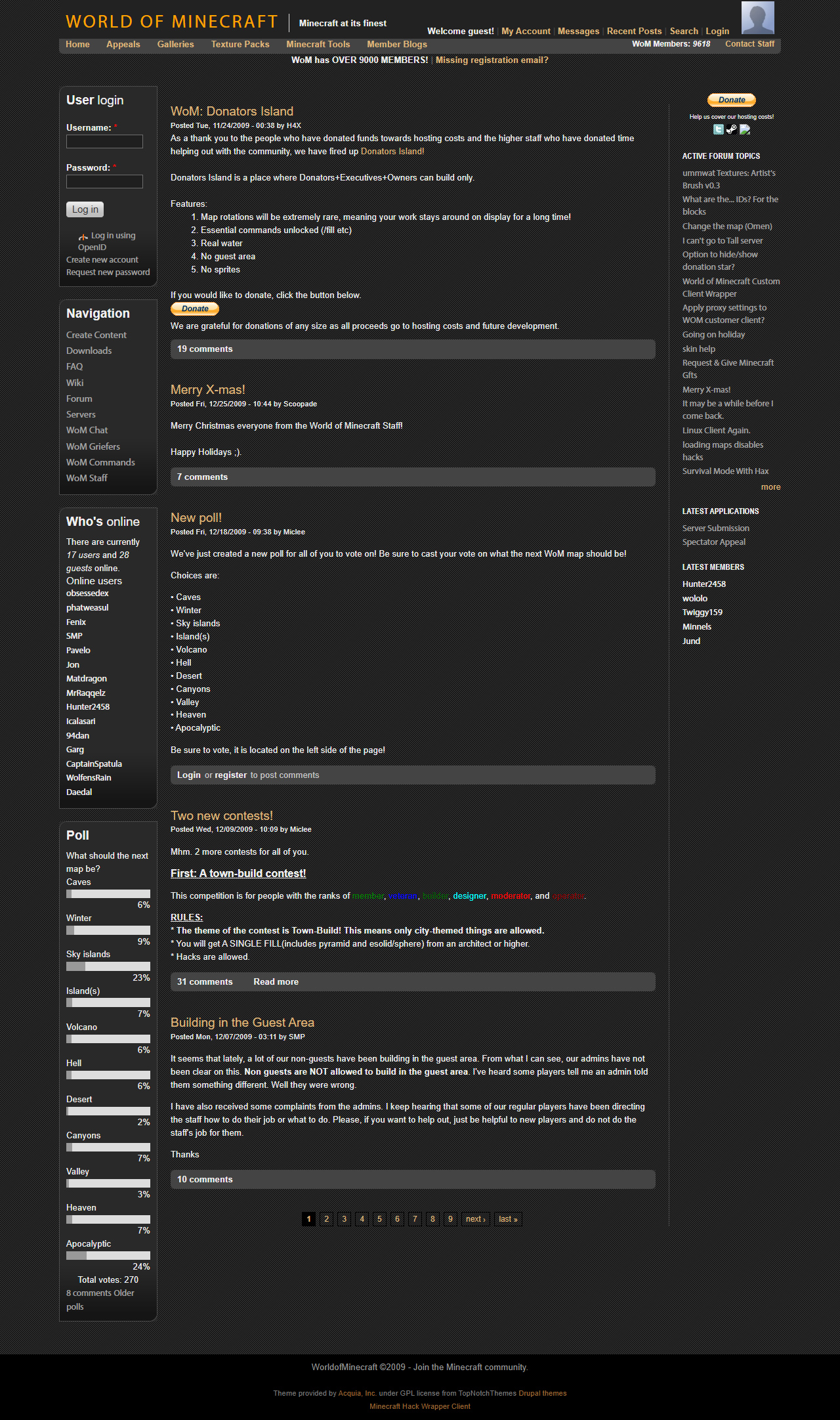Click the guest avatar in the header
The image size is (840, 1420).
click(758, 18)
